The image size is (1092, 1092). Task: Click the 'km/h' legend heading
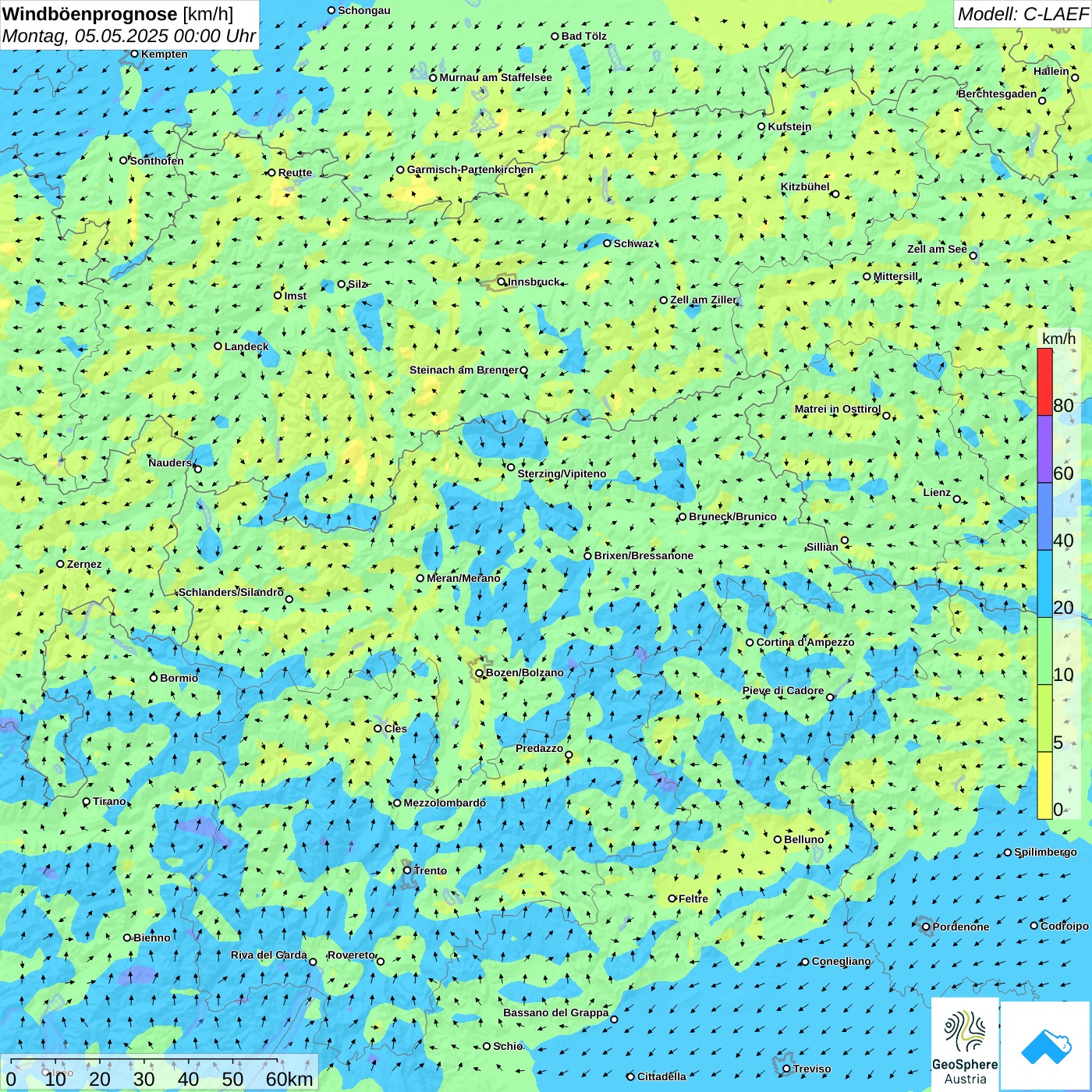click(x=1058, y=339)
